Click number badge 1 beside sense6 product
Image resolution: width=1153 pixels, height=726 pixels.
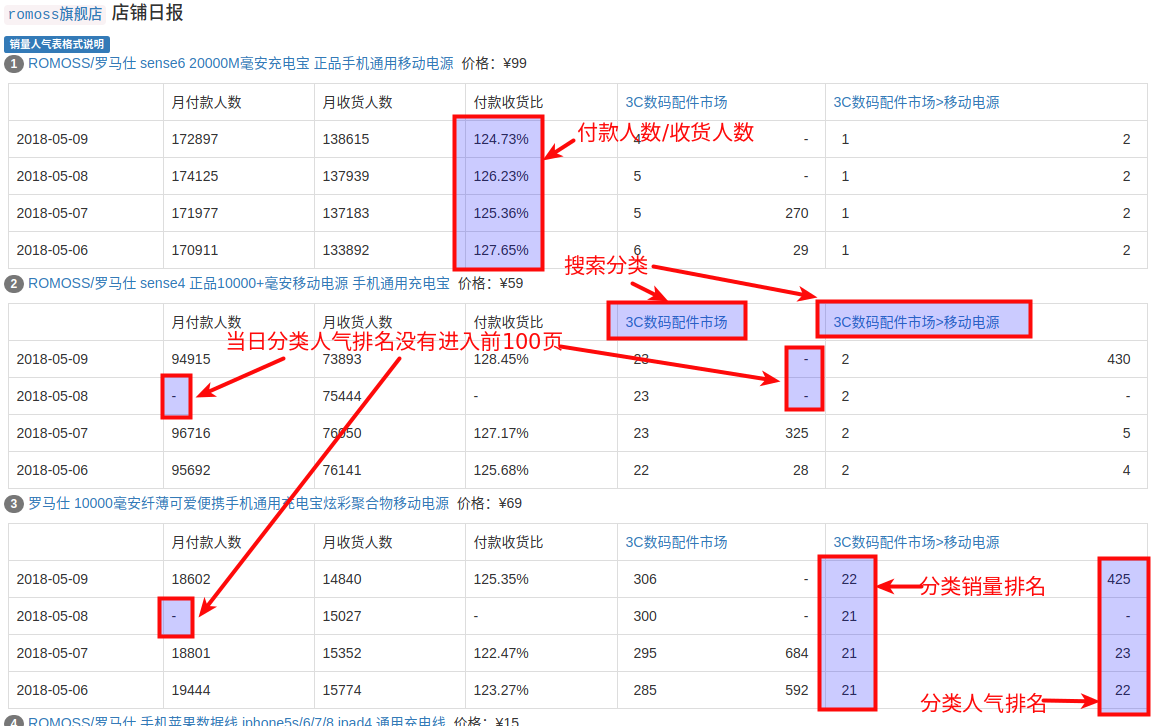[14, 64]
